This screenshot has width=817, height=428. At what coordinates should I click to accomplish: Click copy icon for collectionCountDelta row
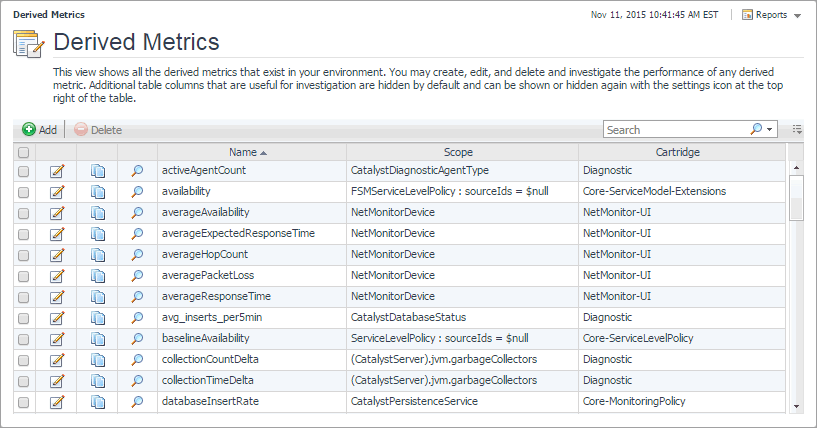pos(98,360)
